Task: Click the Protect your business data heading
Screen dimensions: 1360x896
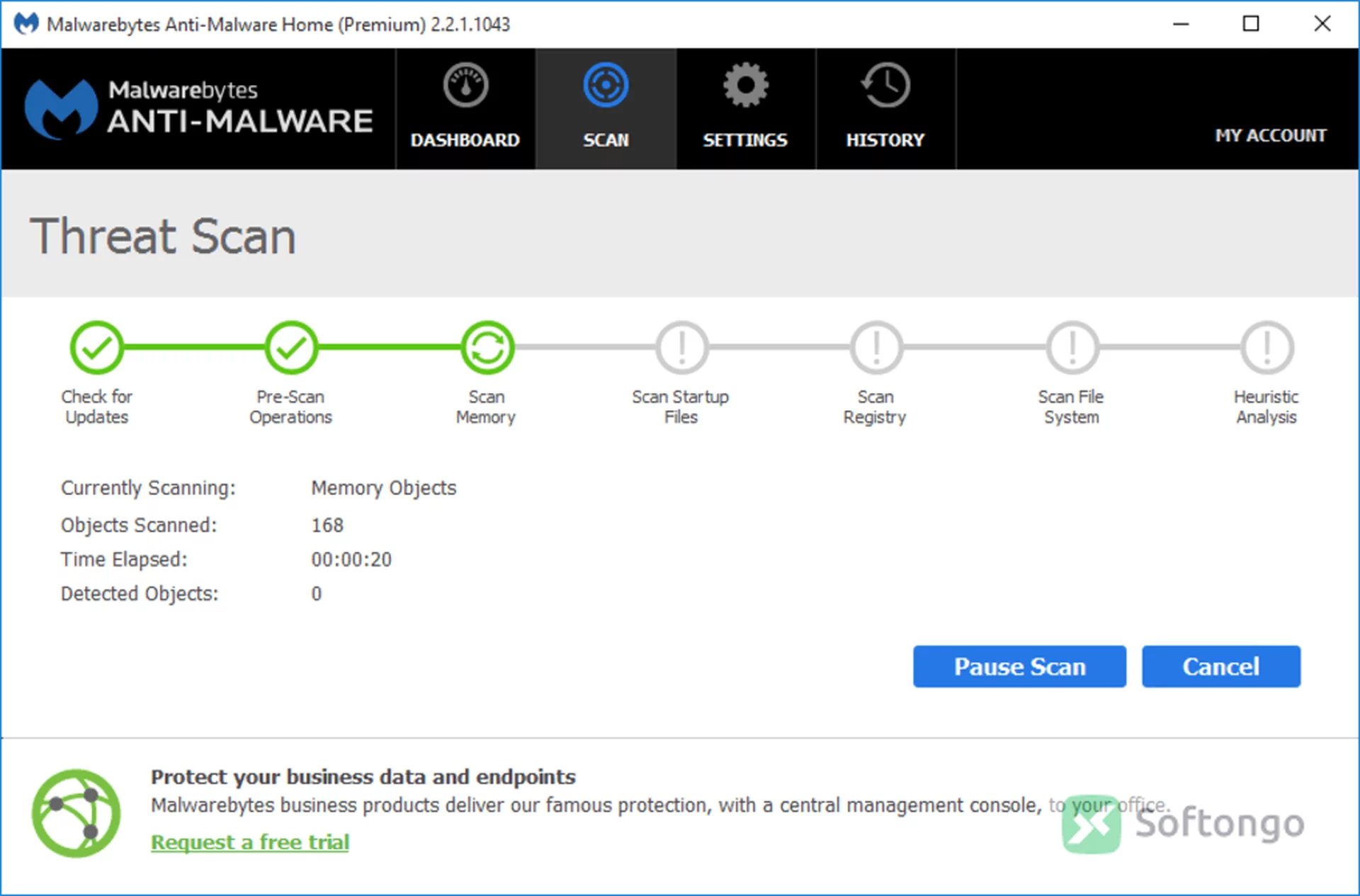Action: [x=363, y=777]
